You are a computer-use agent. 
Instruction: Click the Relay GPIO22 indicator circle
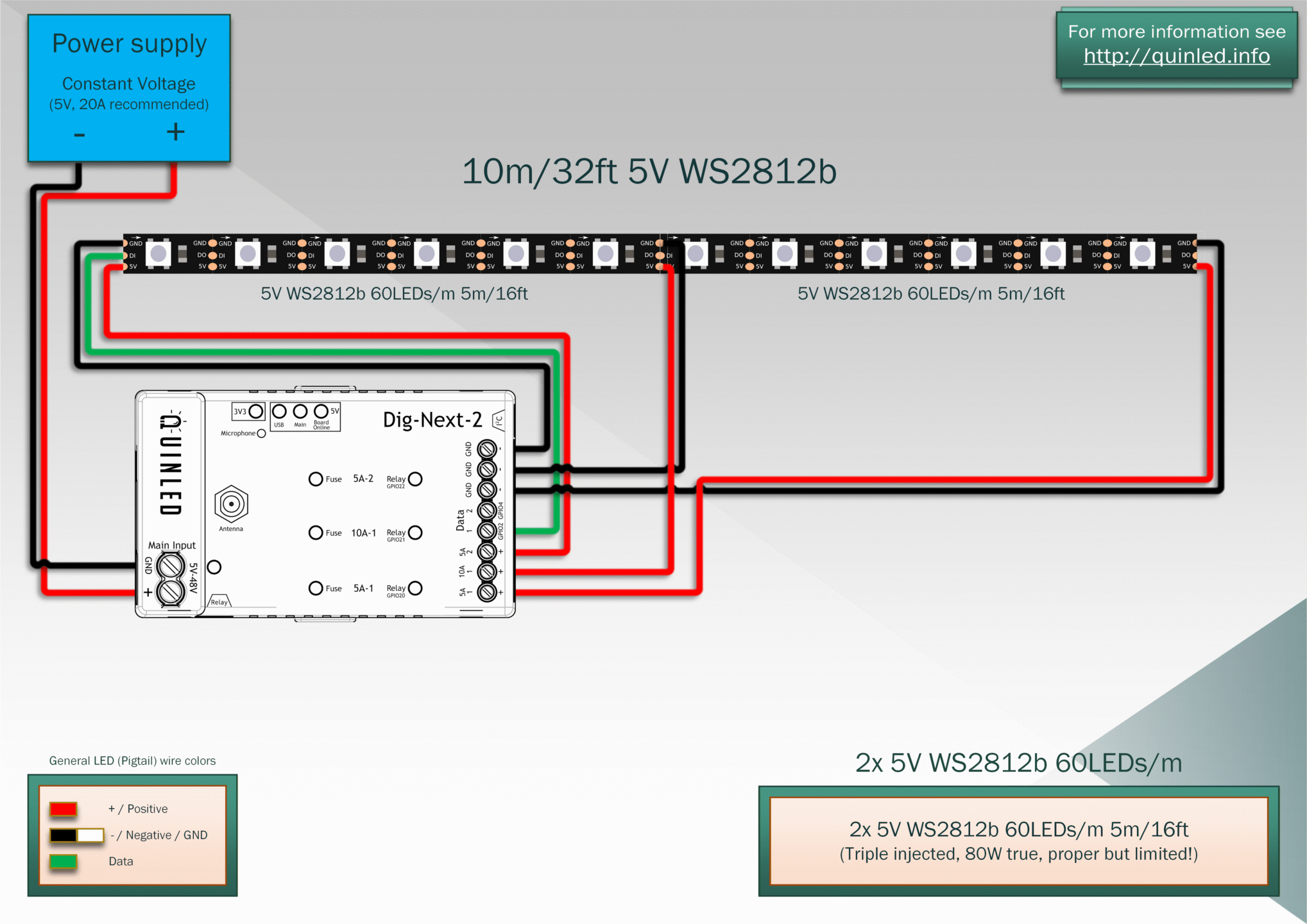416,479
